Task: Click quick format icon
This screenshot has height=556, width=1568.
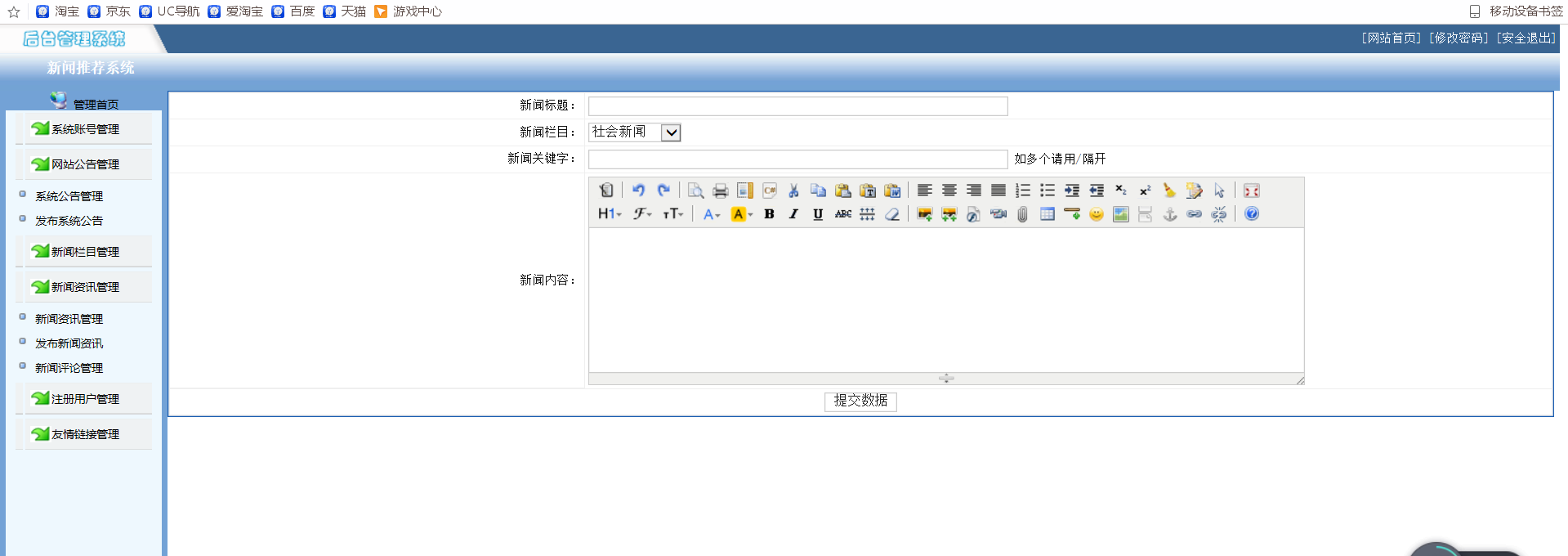Action: tap(1195, 191)
